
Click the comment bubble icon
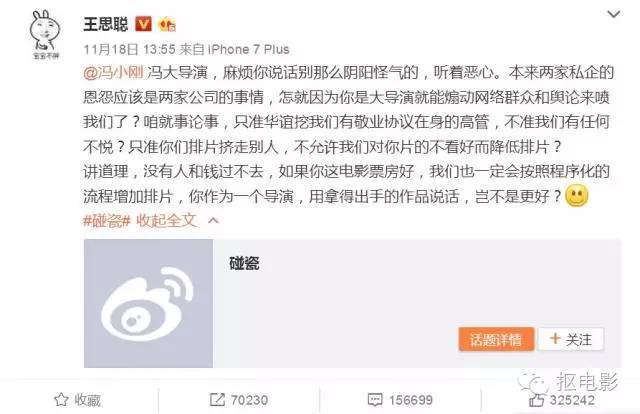375,400
